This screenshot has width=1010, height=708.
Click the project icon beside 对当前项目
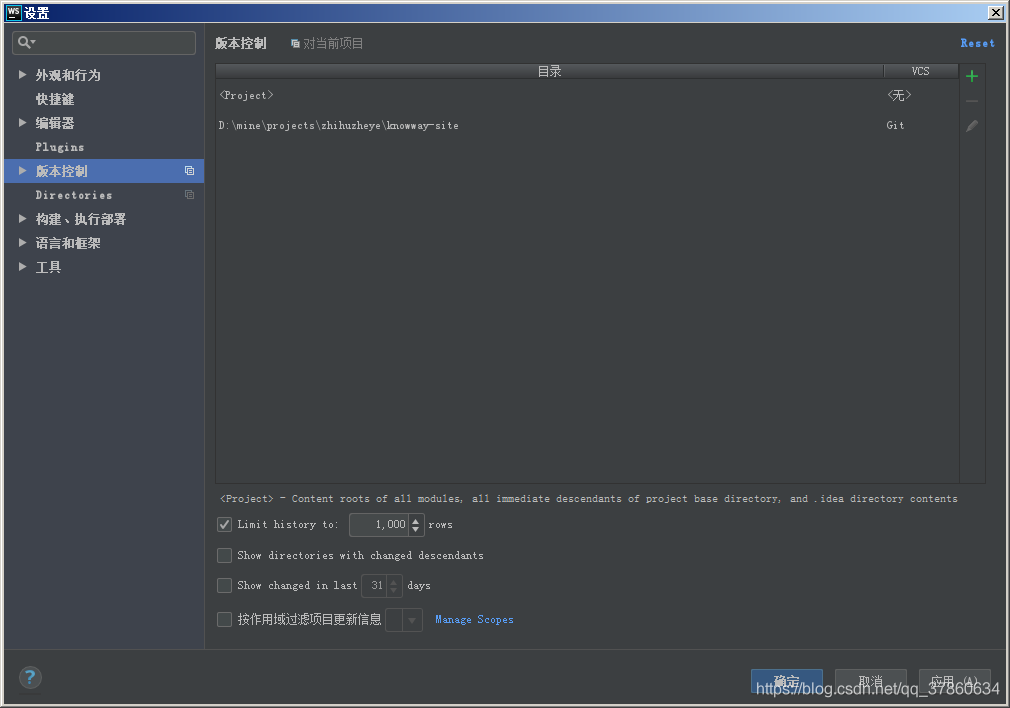tap(295, 43)
